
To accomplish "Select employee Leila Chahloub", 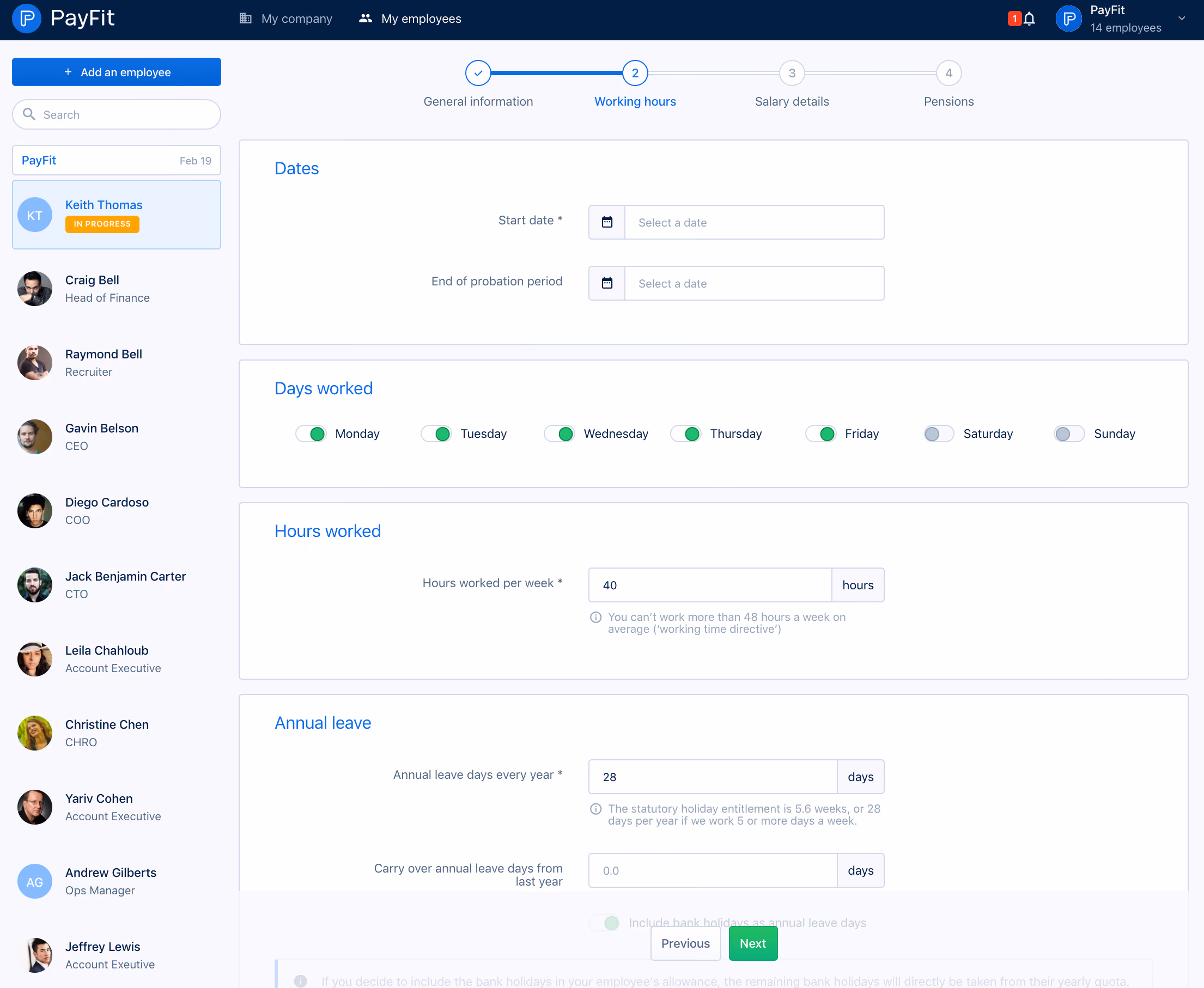I will click(116, 659).
